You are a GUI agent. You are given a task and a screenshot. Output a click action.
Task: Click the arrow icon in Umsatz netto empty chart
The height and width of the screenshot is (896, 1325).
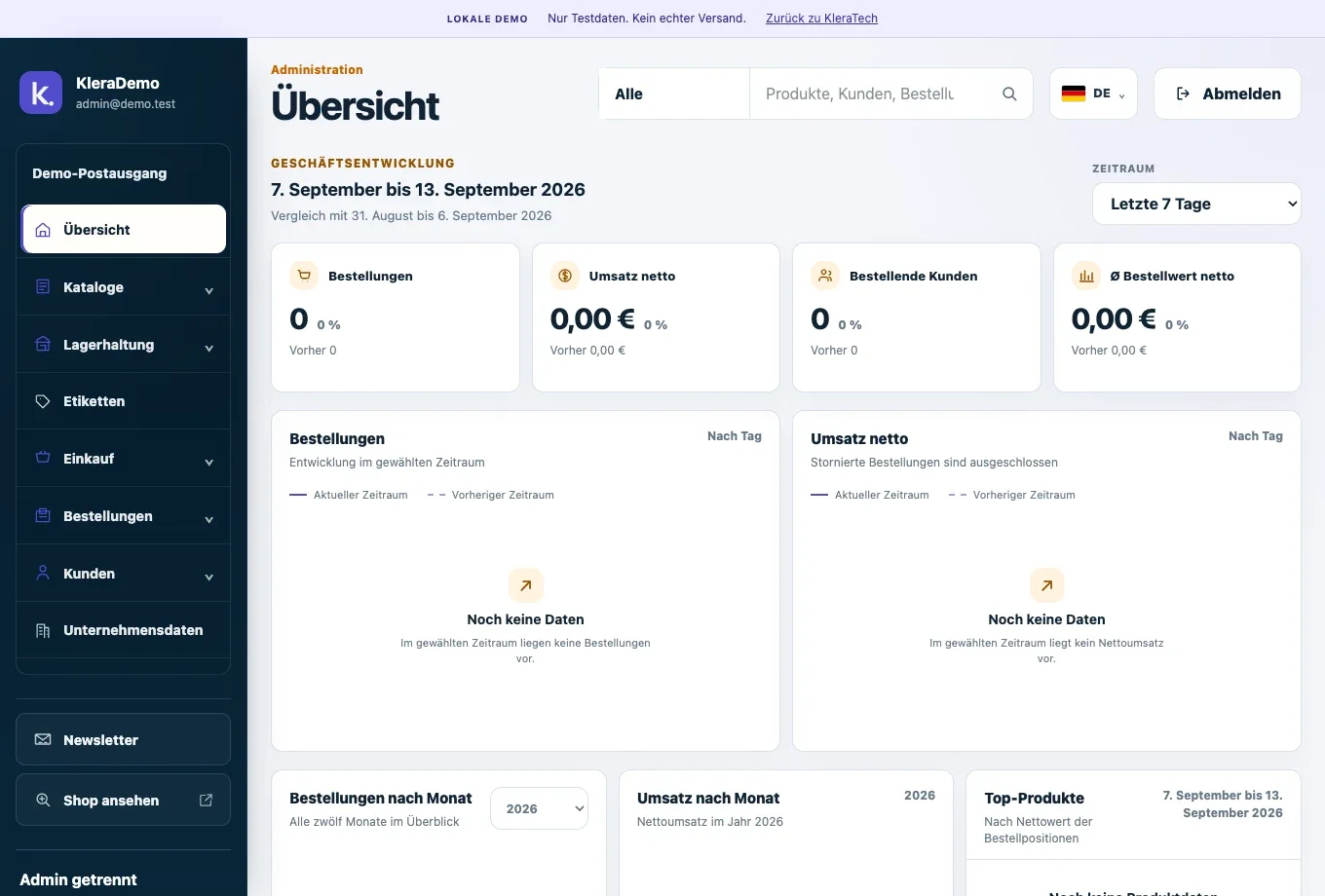pos(1047,585)
